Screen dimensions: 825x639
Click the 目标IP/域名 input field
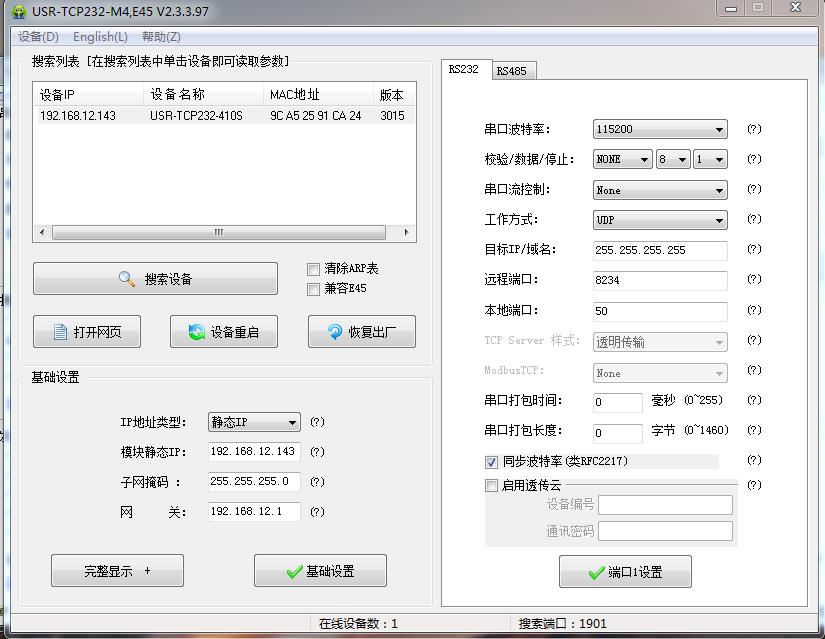point(659,250)
